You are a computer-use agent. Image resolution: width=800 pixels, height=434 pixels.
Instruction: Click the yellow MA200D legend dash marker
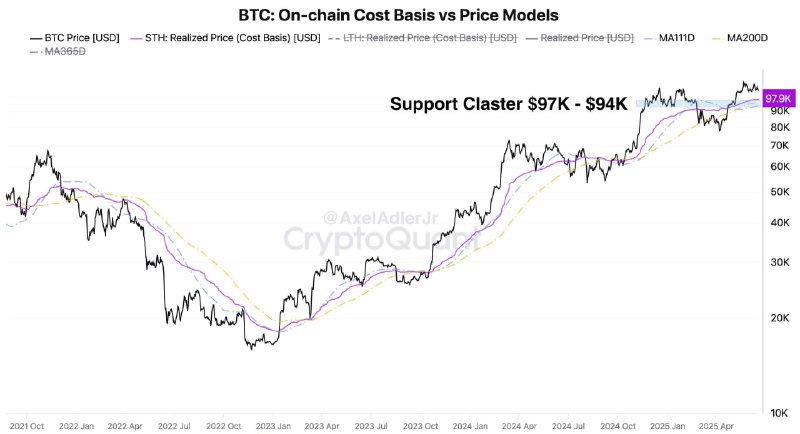pyautogui.click(x=717, y=38)
